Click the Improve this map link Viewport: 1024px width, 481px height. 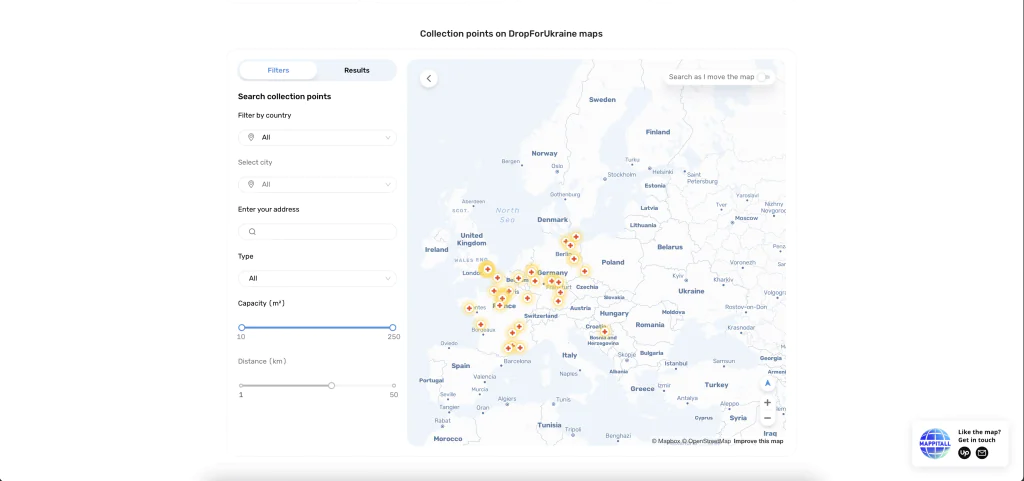[758, 441]
